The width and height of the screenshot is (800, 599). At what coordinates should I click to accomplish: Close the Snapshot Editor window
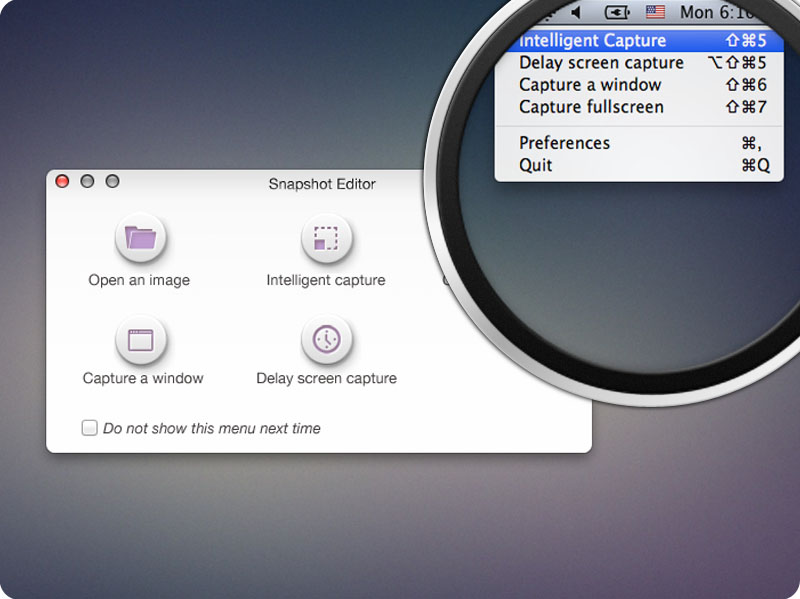pos(62,181)
